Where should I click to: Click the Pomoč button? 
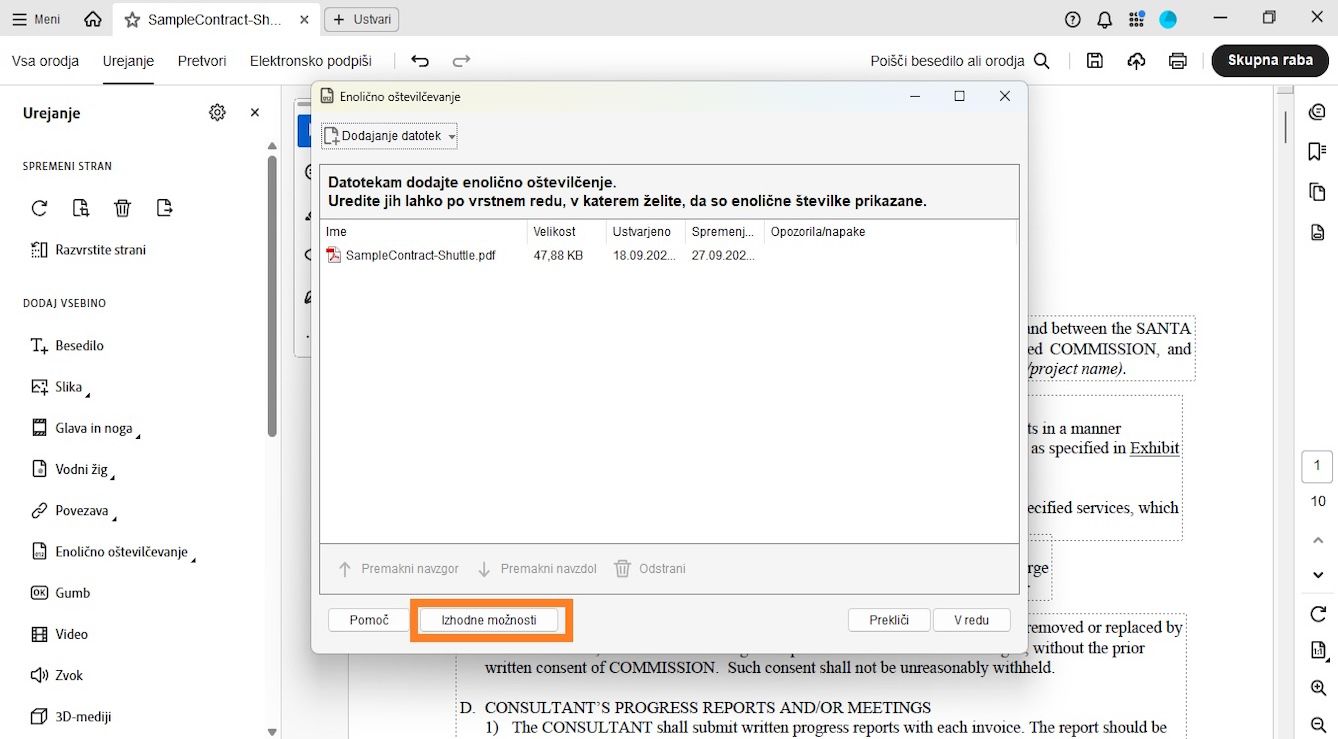(369, 620)
